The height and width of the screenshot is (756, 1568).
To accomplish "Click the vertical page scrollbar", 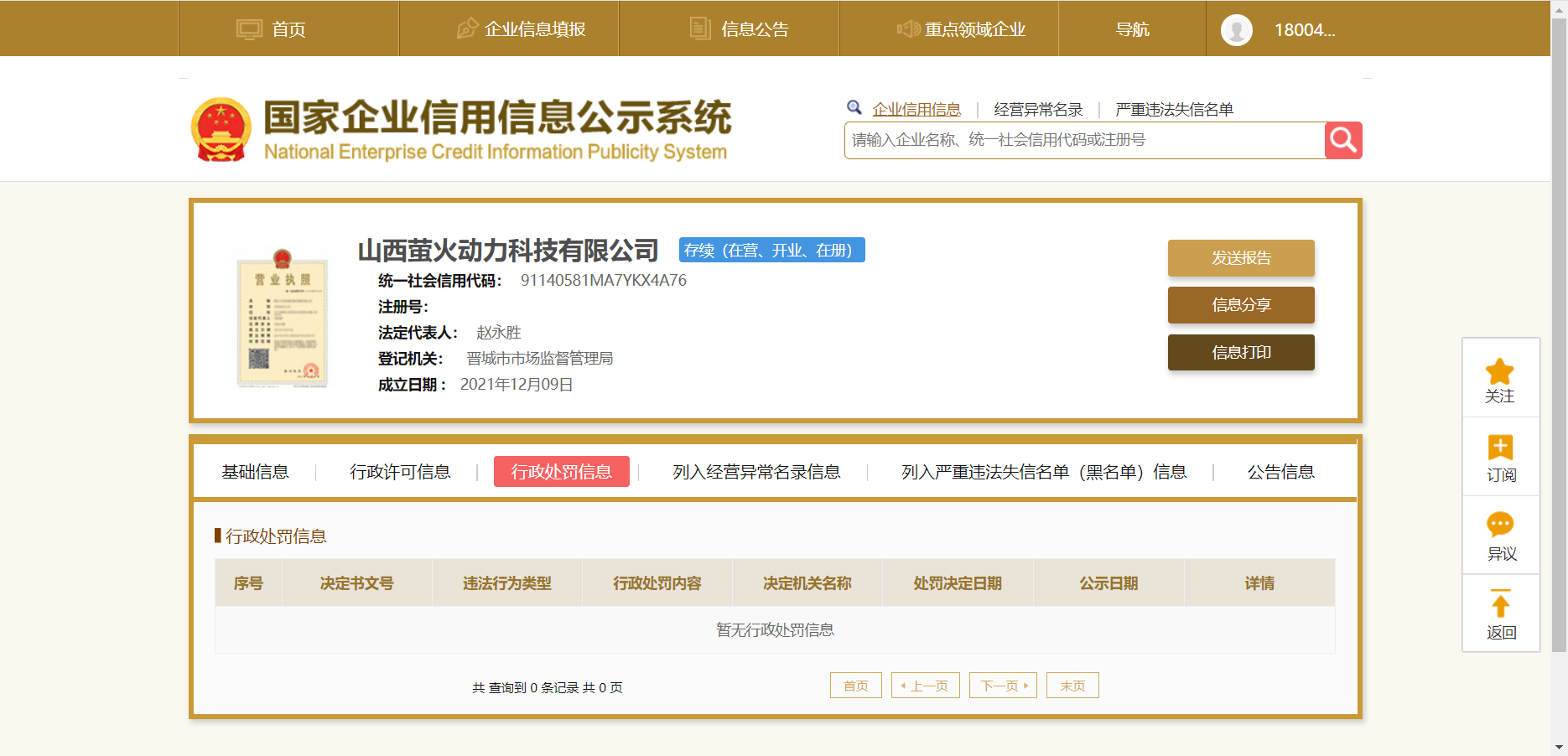I will click(1559, 335).
